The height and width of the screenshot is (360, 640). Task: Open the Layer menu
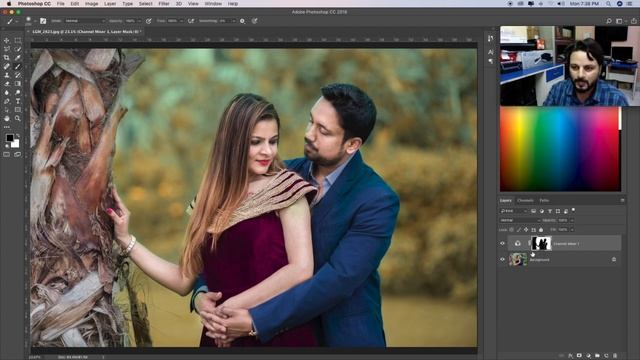click(110, 4)
